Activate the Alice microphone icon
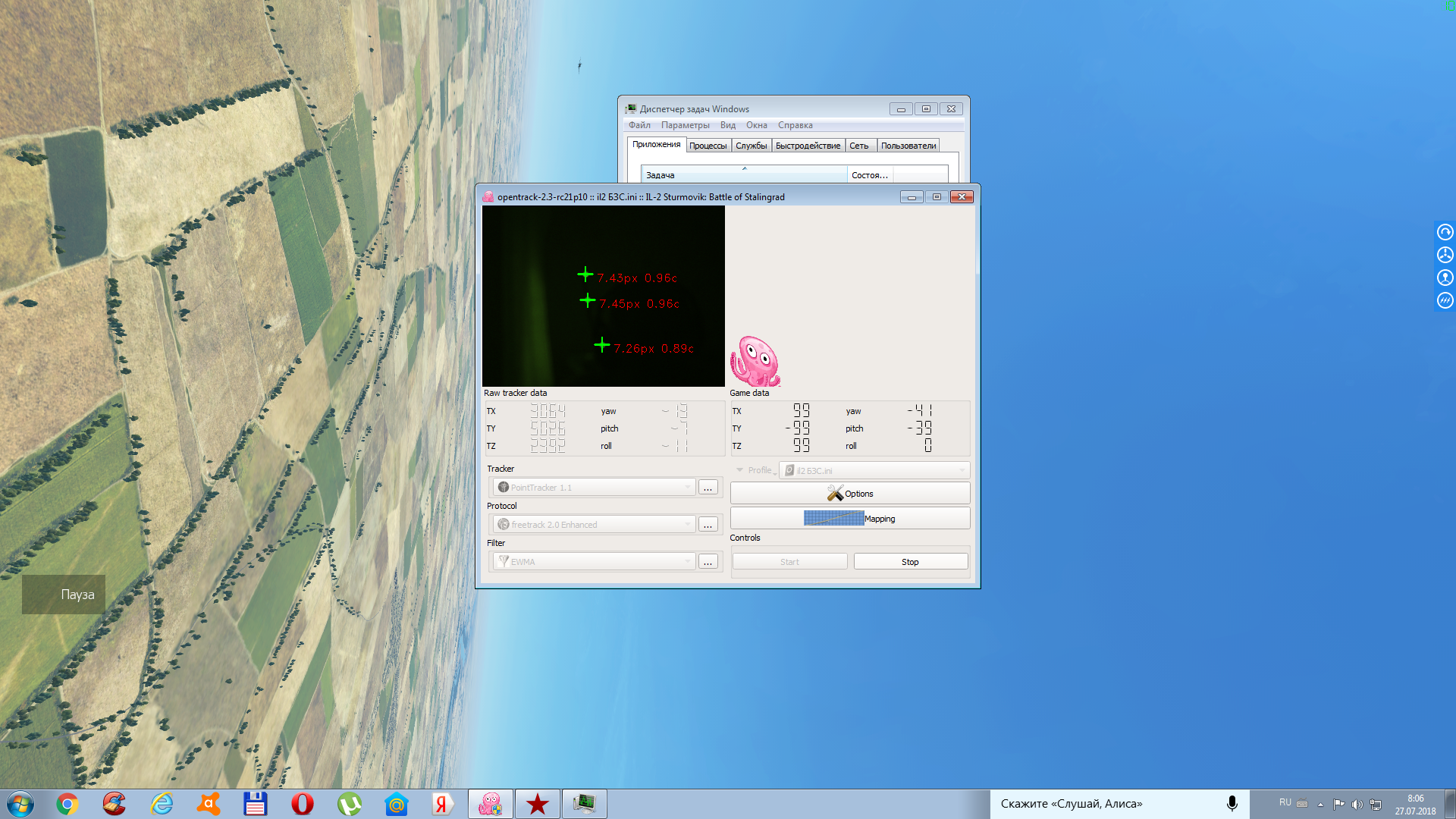 (1232, 804)
